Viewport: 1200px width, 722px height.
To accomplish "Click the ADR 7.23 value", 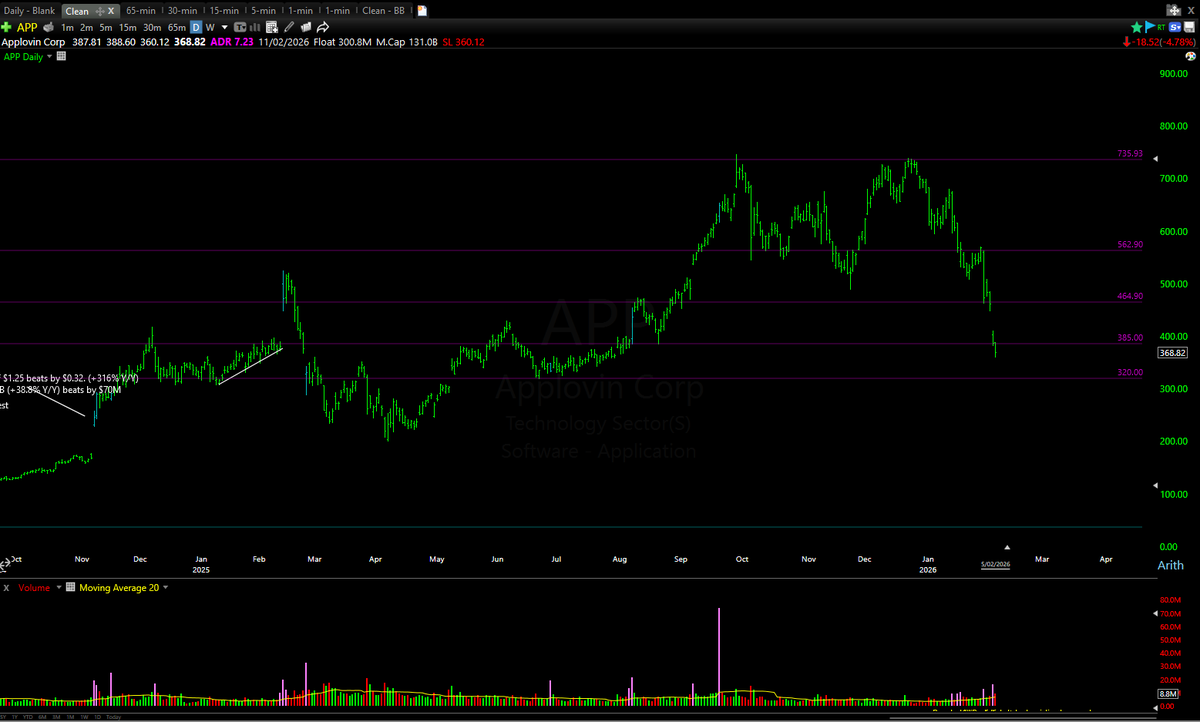I will point(232,42).
